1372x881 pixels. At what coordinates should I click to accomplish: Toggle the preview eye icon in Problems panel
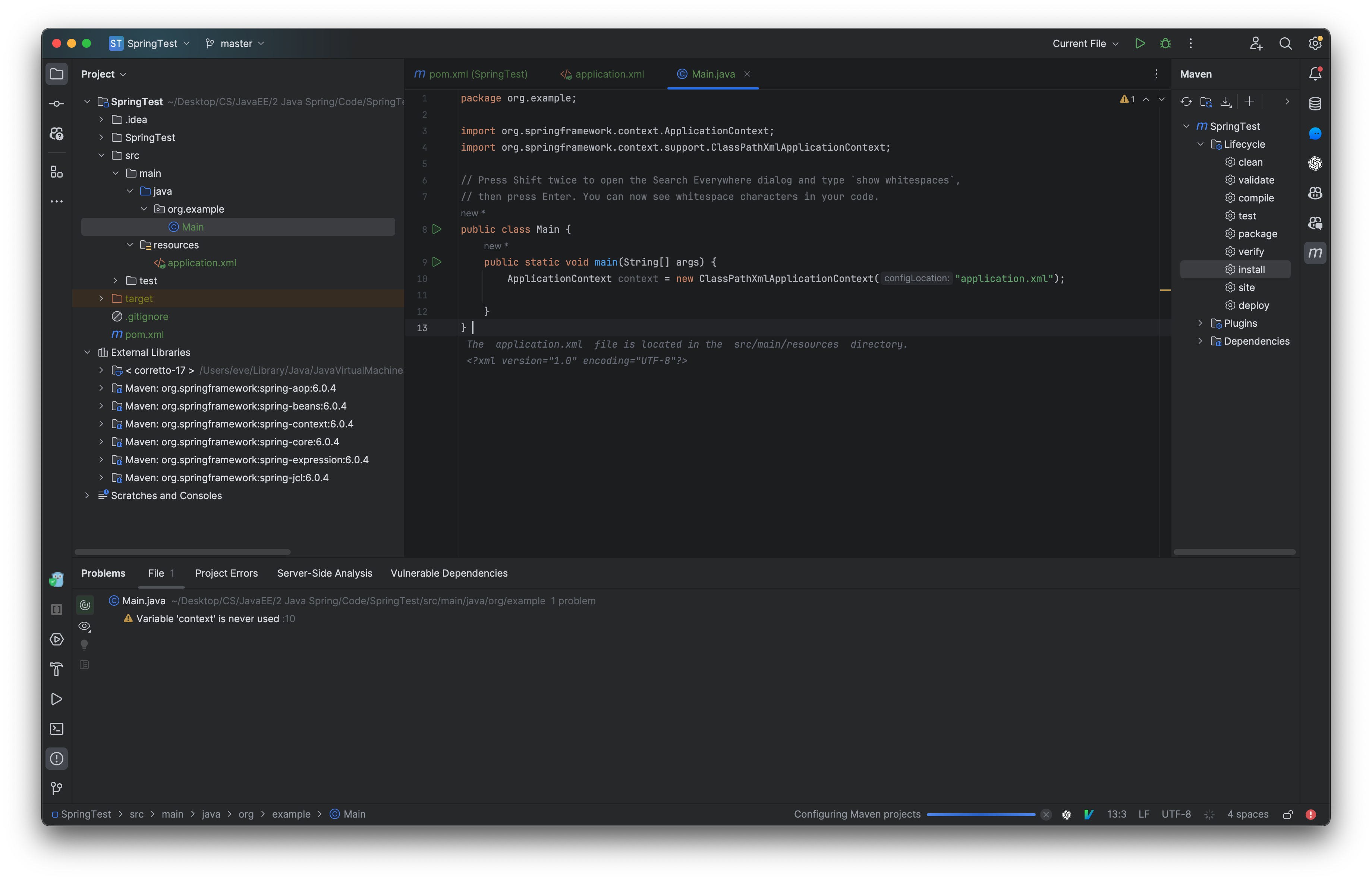pos(85,626)
